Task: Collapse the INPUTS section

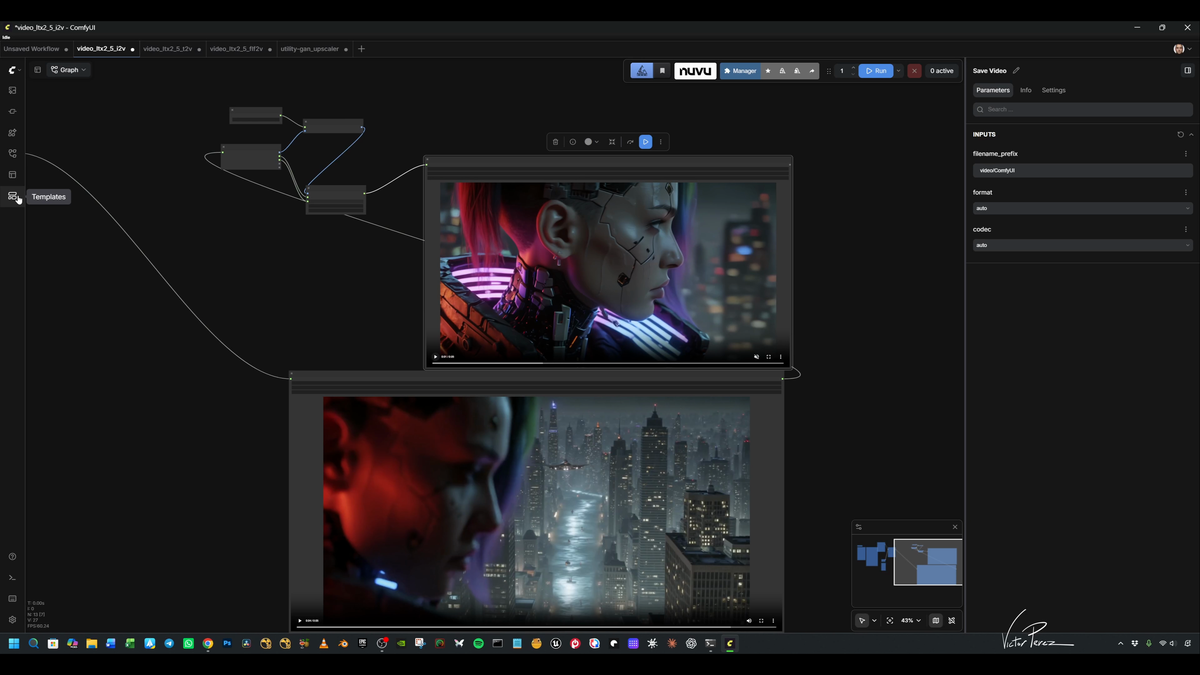Action: (1190, 134)
